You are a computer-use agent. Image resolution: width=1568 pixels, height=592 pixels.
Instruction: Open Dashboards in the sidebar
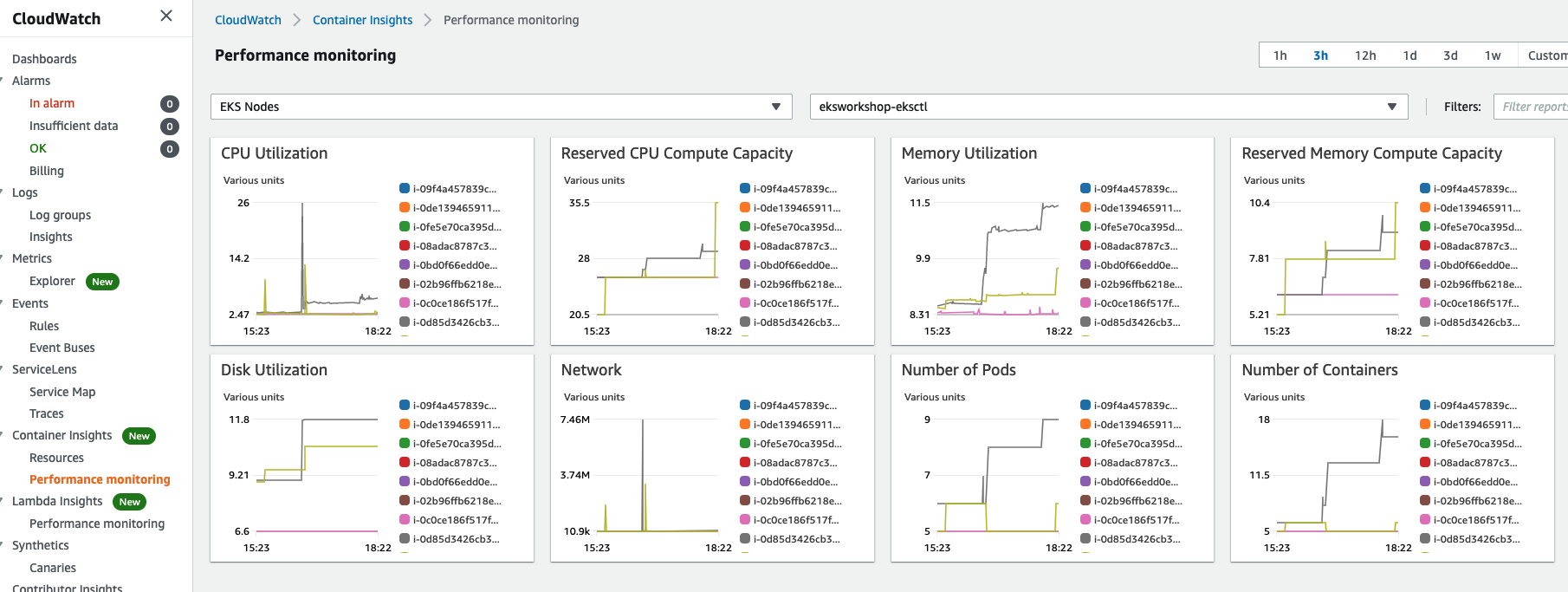[44, 59]
